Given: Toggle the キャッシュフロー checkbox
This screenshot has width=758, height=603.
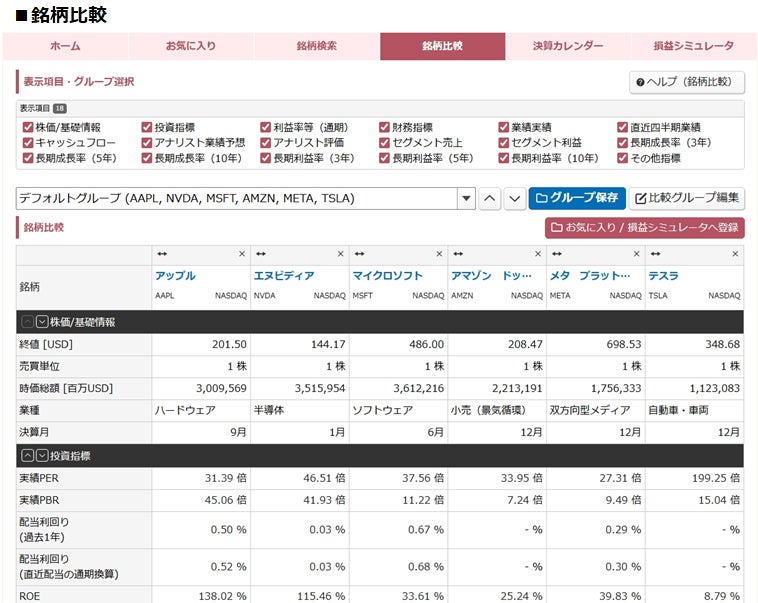Looking at the screenshot, I should (x=28, y=143).
